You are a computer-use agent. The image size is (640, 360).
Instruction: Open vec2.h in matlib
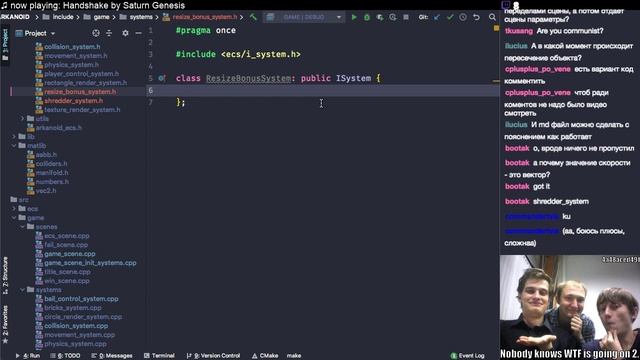(46, 190)
